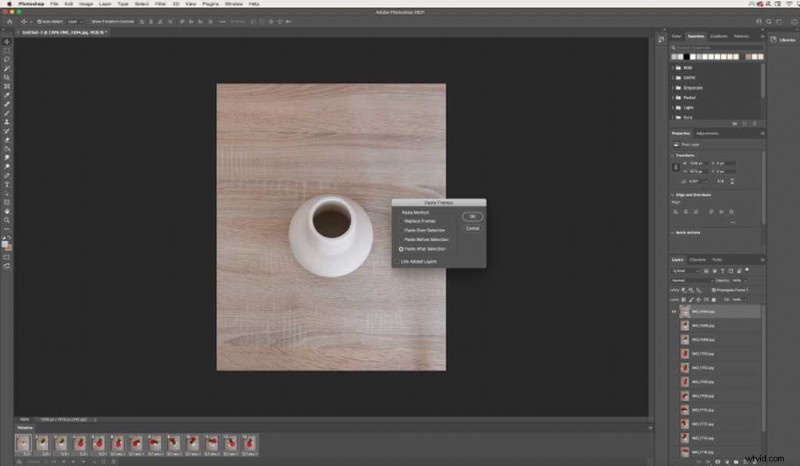Select the Pen tool
The image size is (800, 466).
7,176
